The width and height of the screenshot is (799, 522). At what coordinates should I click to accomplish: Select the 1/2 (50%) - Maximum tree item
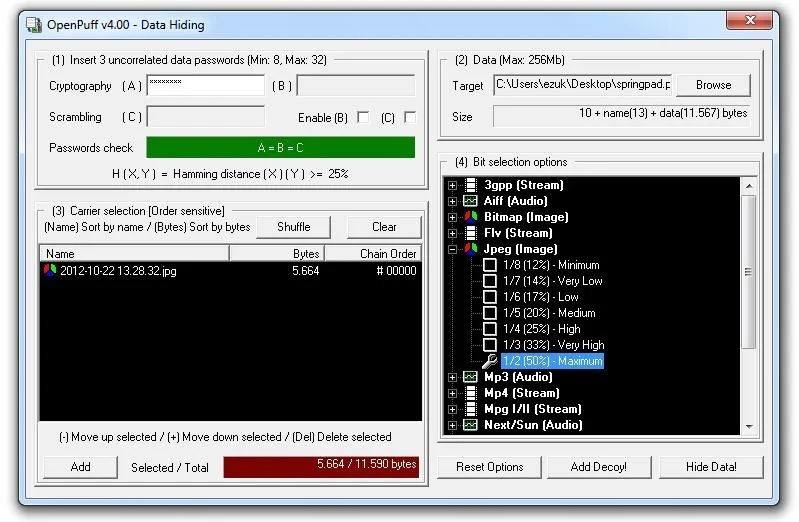552,361
